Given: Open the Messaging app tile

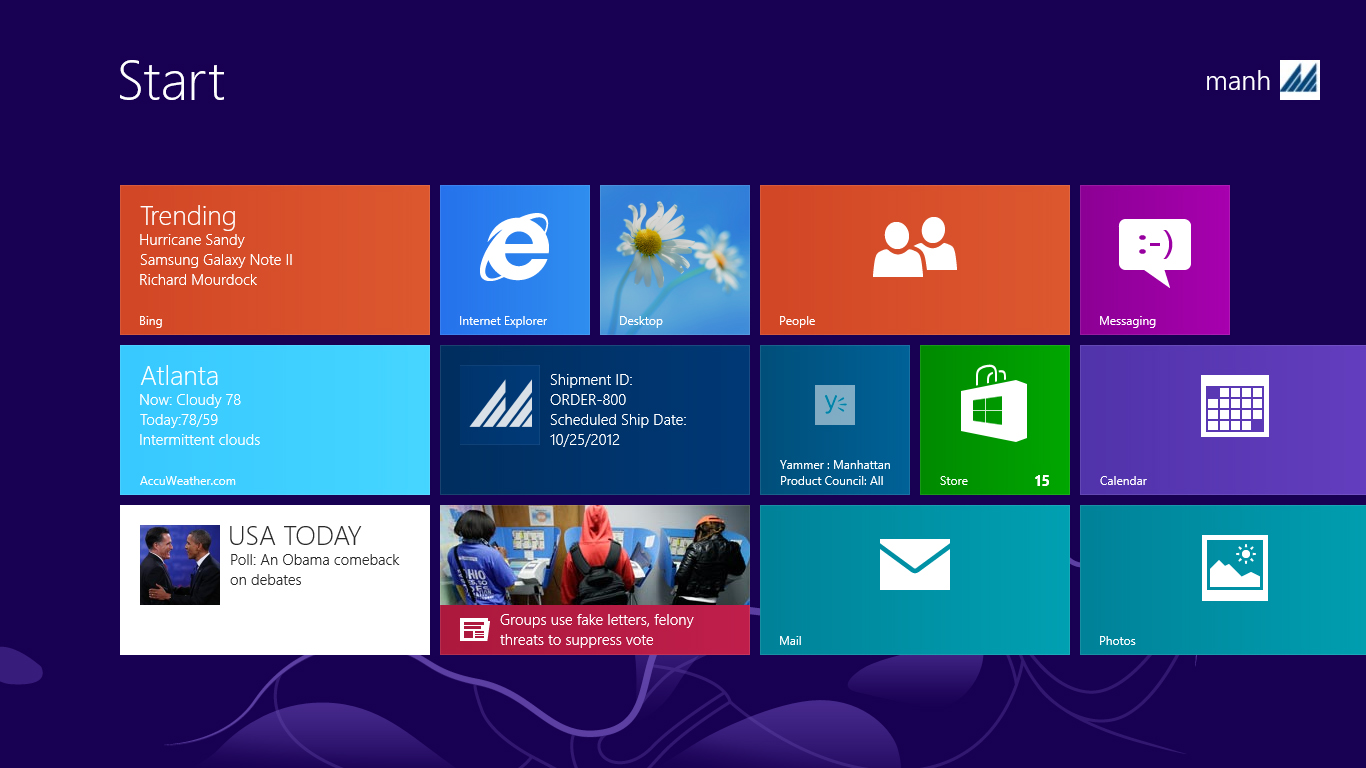Looking at the screenshot, I should click(x=1154, y=259).
